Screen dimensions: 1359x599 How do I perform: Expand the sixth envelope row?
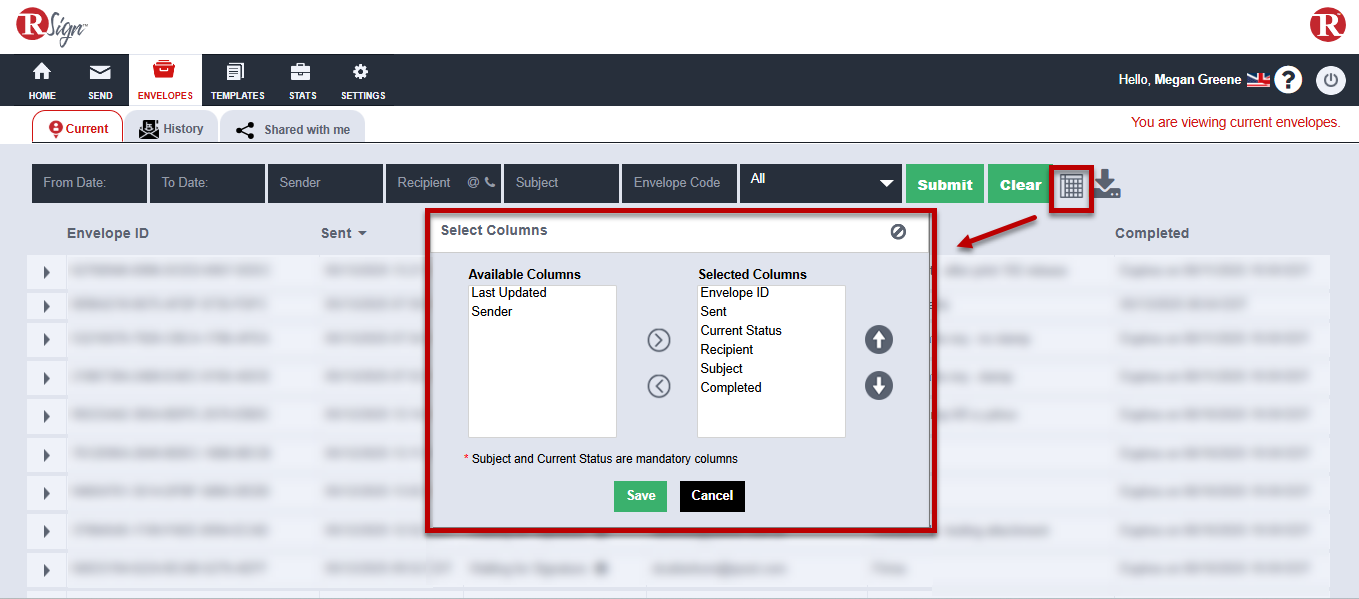(x=47, y=455)
